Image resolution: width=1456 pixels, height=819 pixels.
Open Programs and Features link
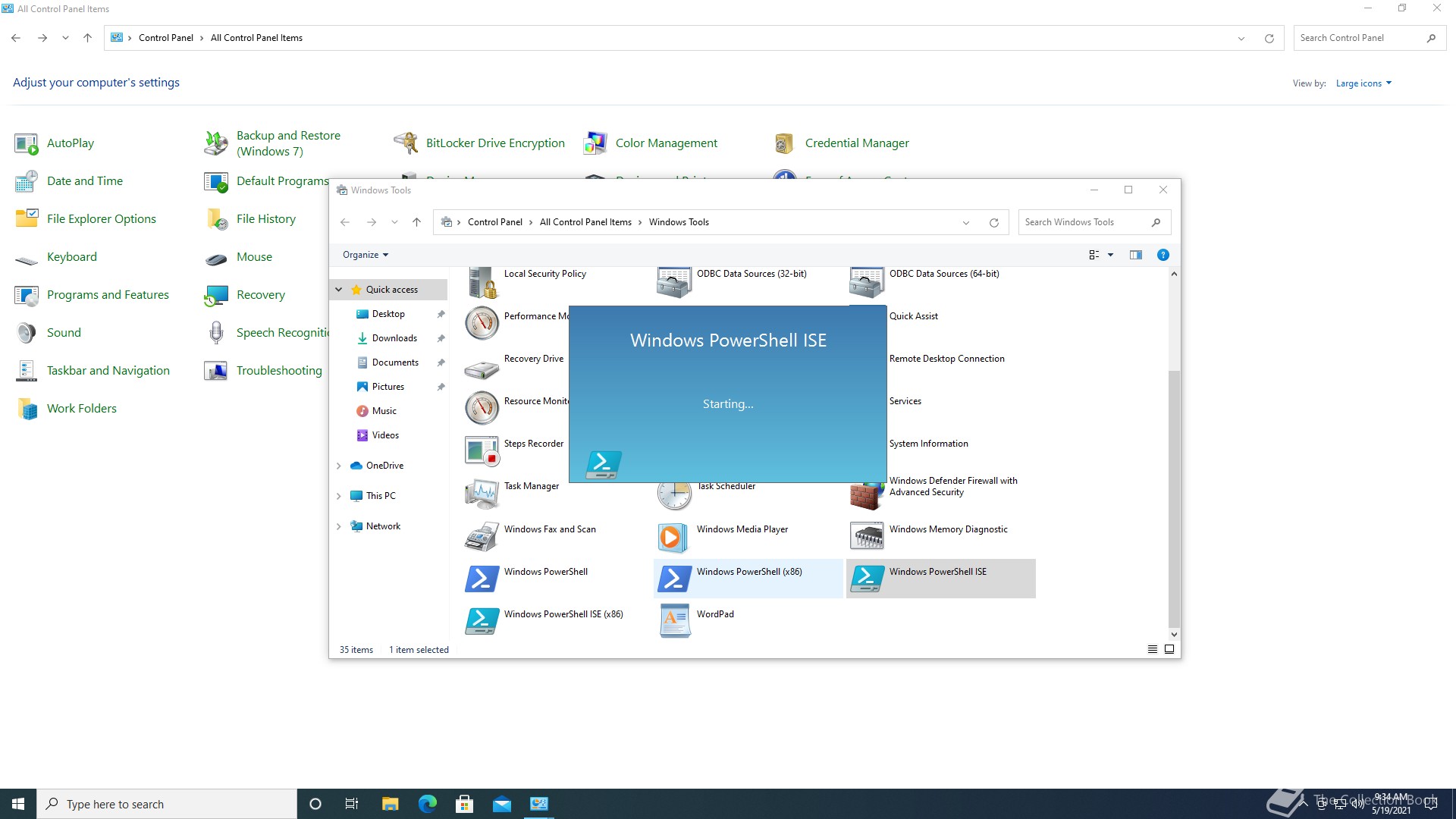pos(108,295)
